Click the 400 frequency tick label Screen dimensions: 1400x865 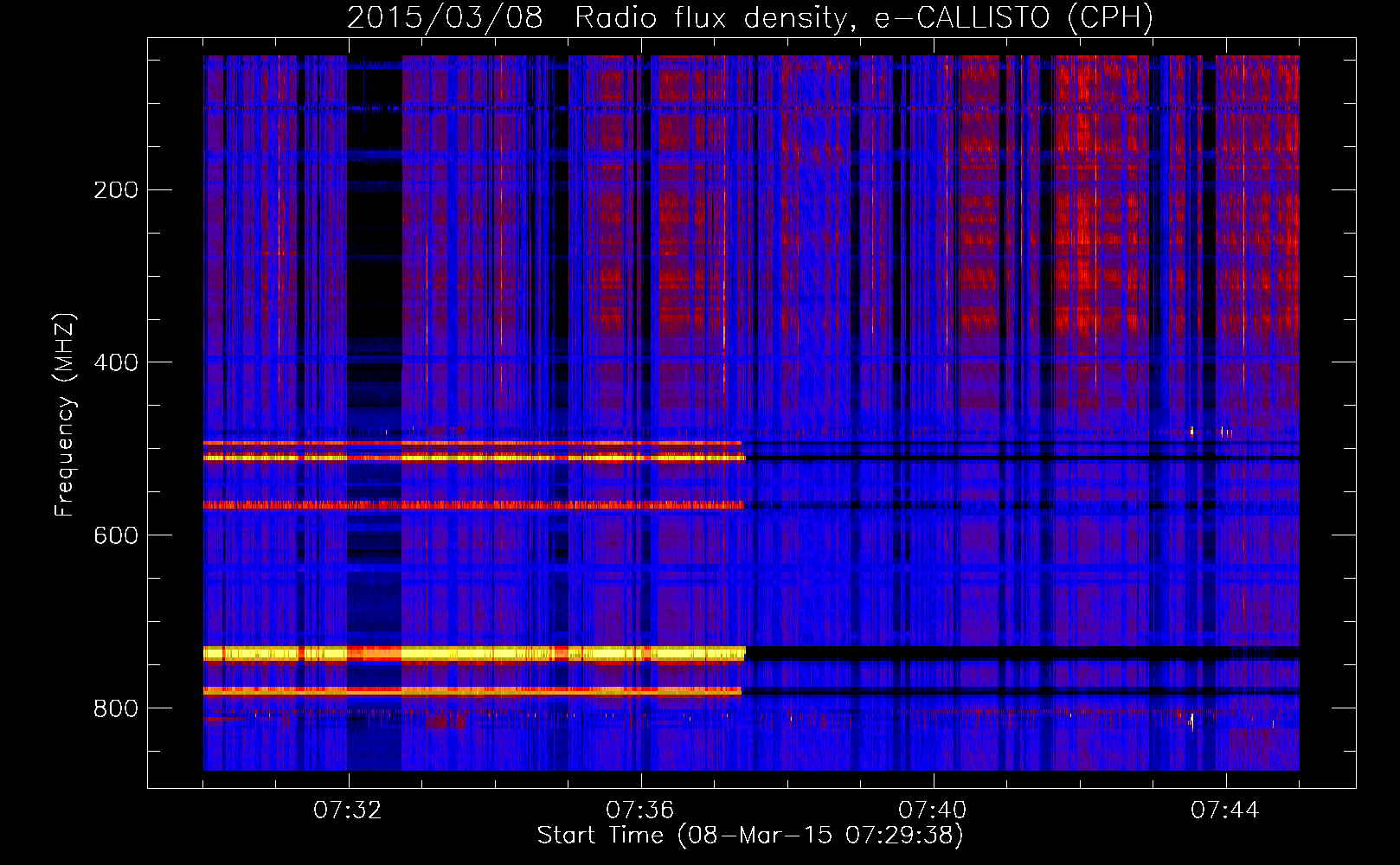click(x=116, y=362)
